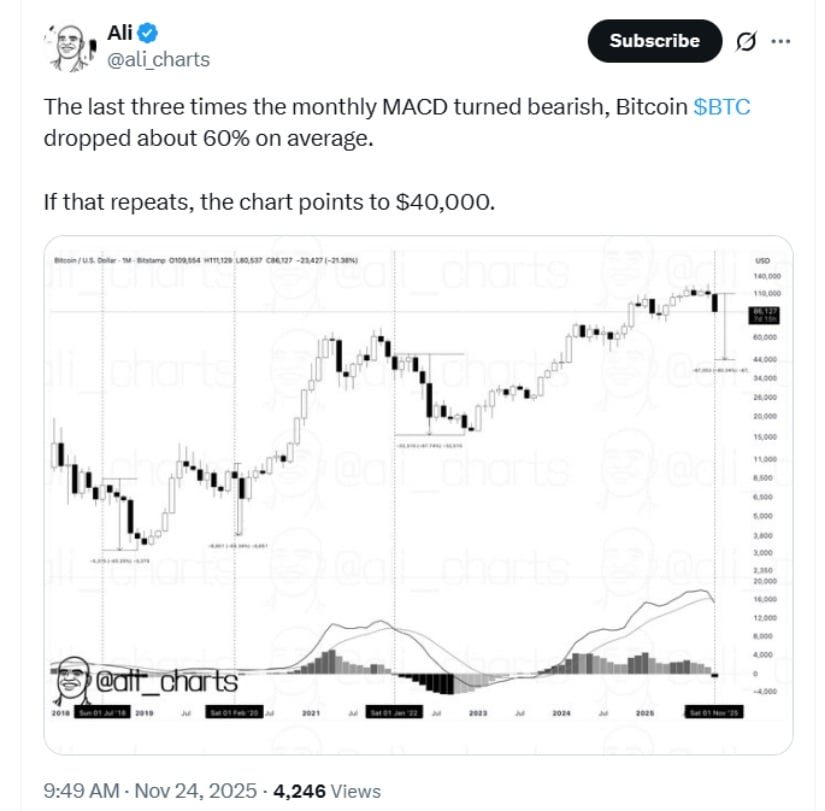This screenshot has width=825, height=811.
Task: Open the $BTC cashtag link
Action: 721,107
